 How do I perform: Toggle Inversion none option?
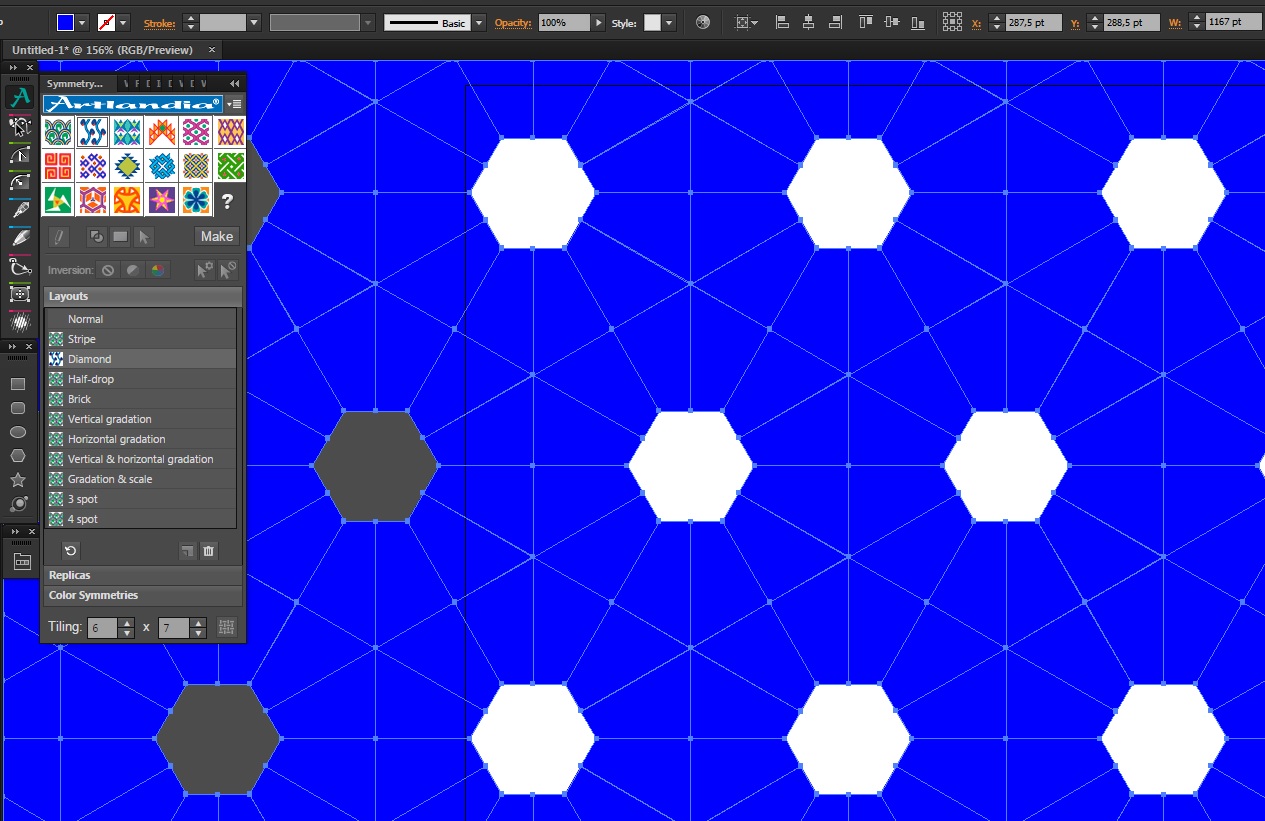coord(108,270)
